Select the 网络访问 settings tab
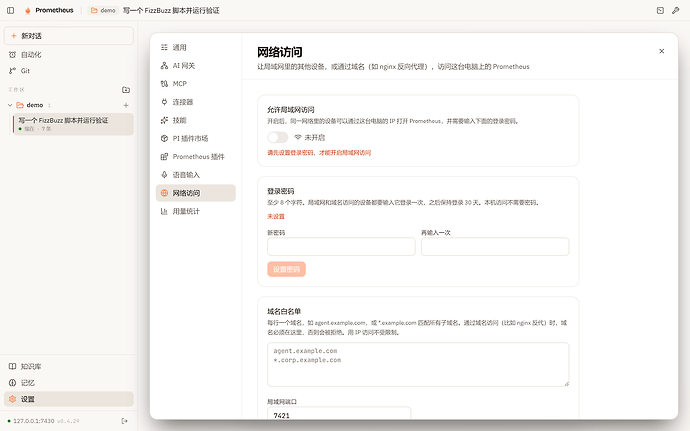Screen dimensions: 690x431 coord(195,193)
